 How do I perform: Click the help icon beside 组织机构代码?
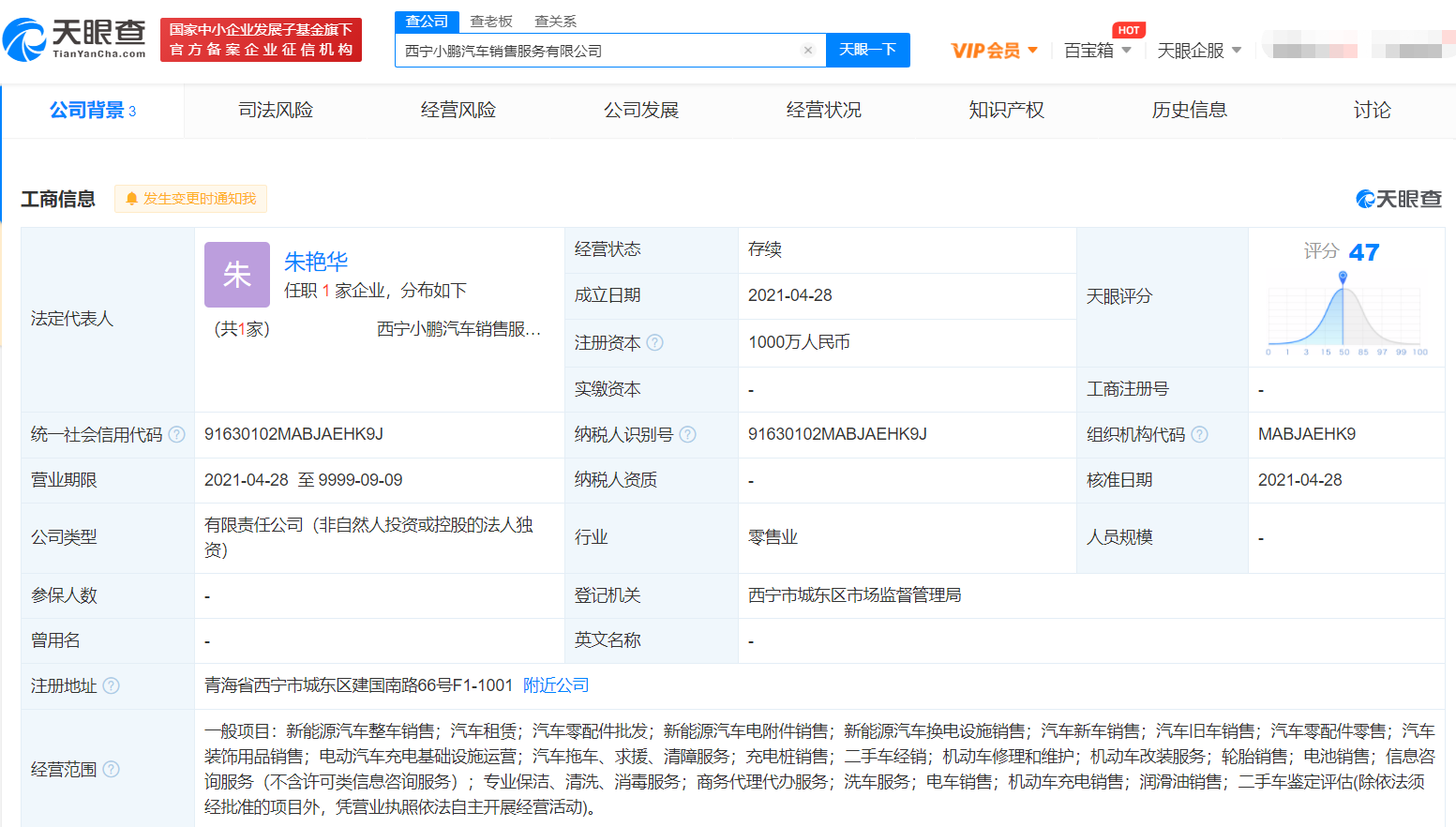point(1199,435)
